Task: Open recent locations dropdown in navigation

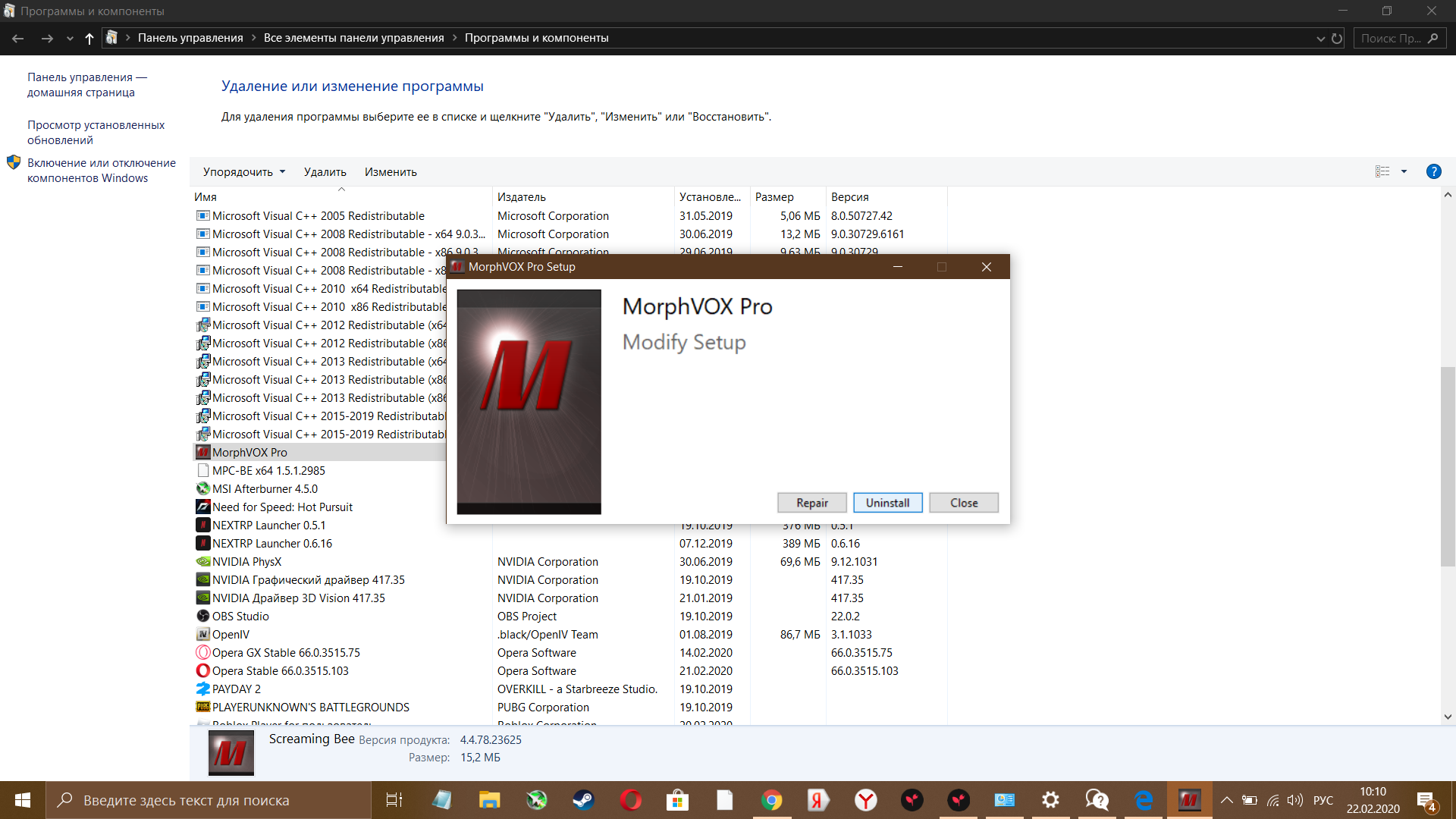Action: 70,38
